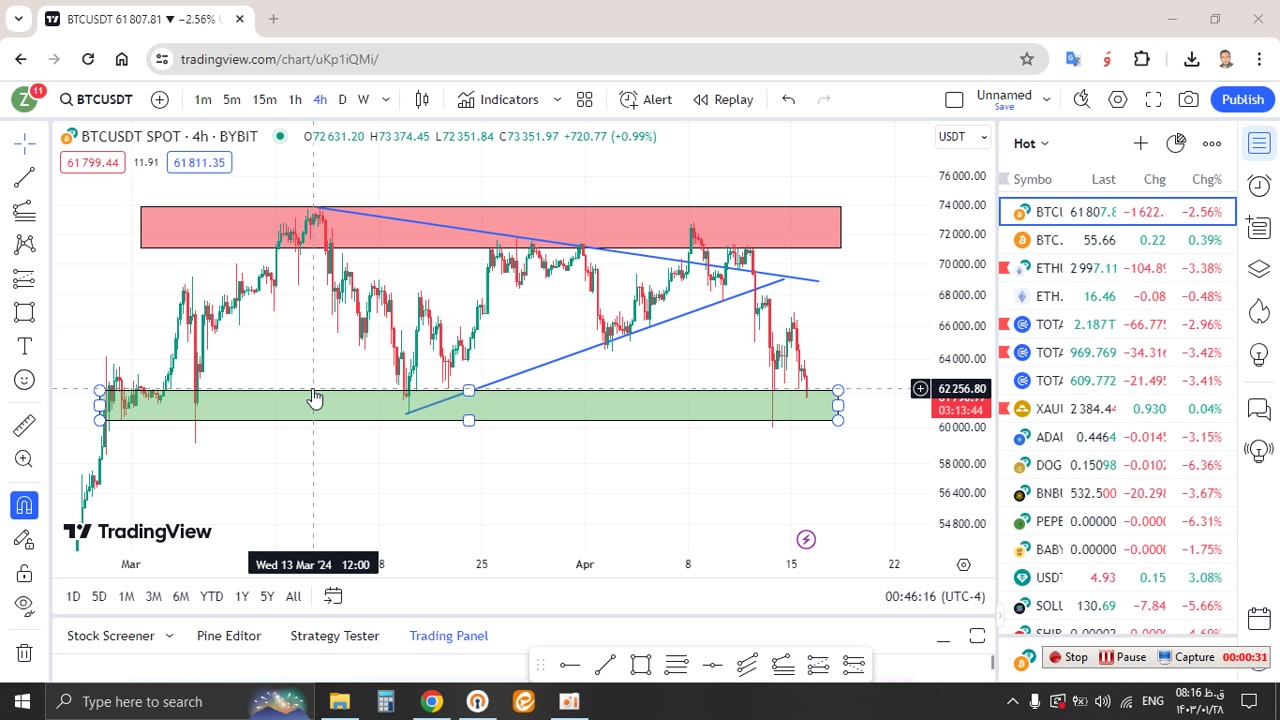This screenshot has height=720, width=1280.
Task: Open the Trading Panel tab
Action: tap(449, 635)
